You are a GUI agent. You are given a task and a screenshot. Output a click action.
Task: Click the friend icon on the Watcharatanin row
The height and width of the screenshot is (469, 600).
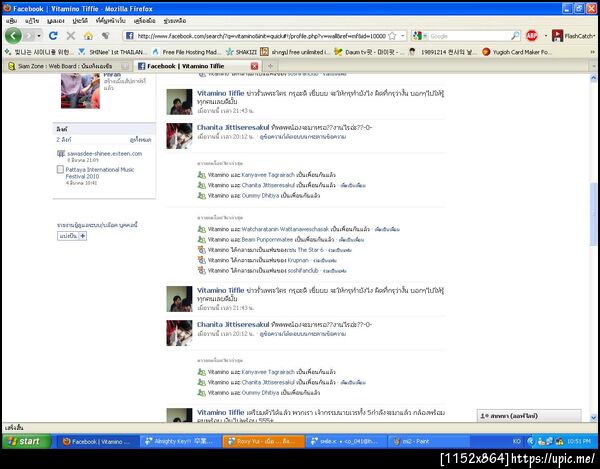pos(201,229)
